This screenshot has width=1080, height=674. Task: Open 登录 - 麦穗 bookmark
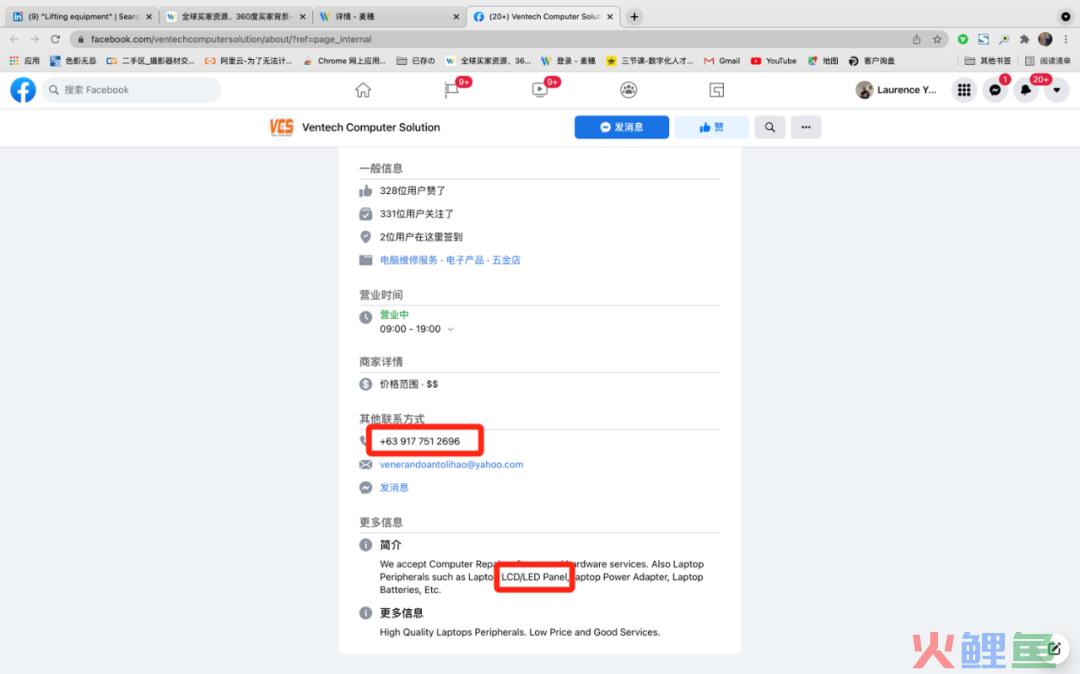click(568, 61)
